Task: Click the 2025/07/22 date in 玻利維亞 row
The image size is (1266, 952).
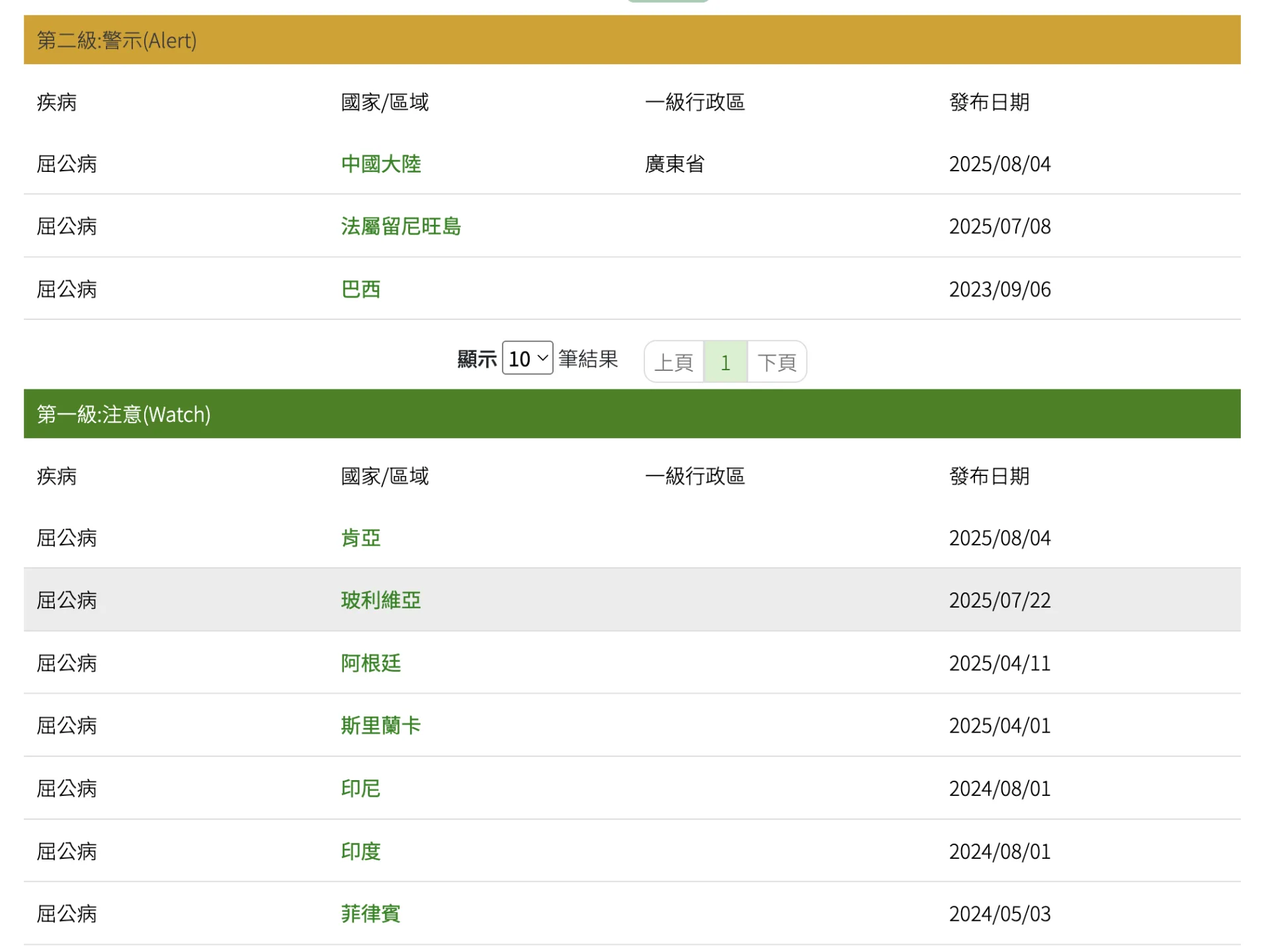Action: [x=999, y=600]
